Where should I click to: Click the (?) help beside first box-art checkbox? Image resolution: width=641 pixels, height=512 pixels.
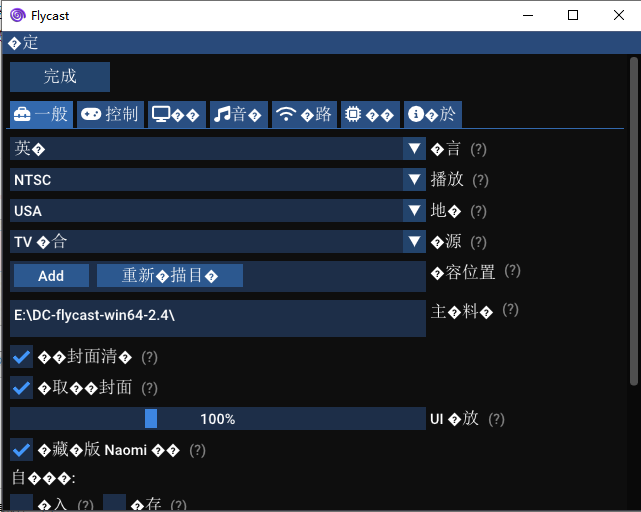(149, 357)
